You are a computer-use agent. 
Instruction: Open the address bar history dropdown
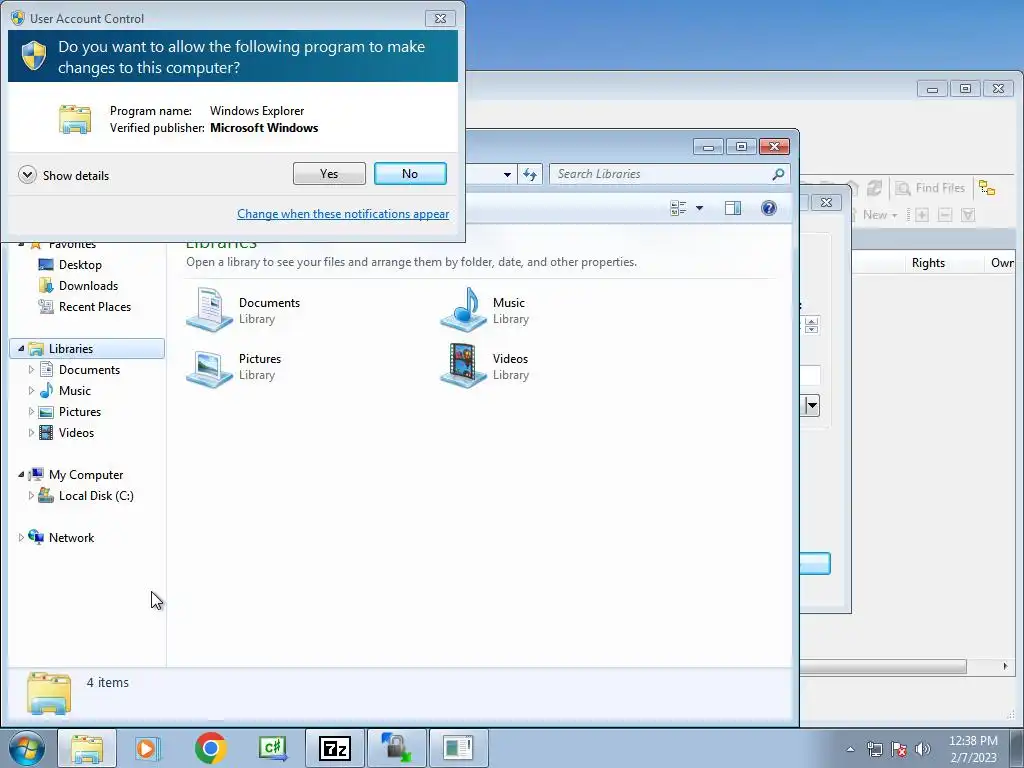[x=507, y=174]
